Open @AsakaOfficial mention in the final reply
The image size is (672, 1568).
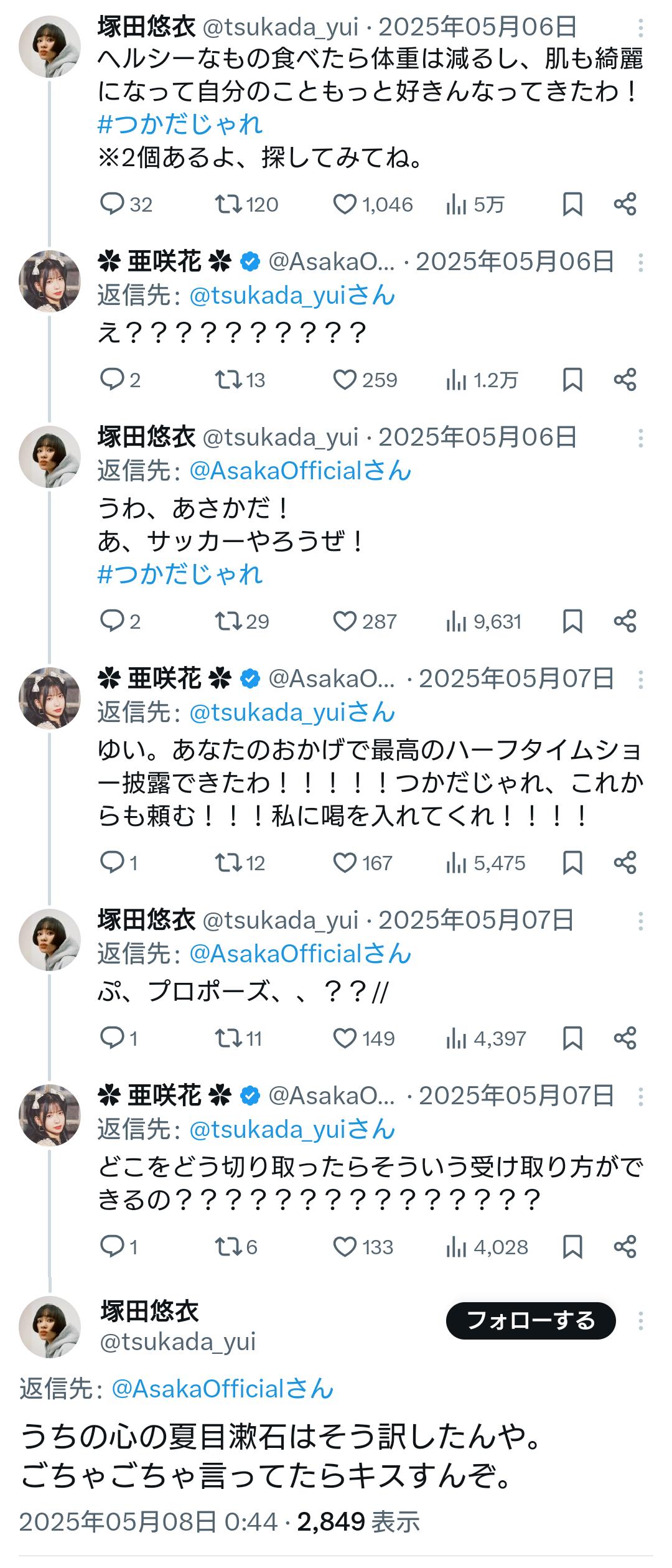pyautogui.click(x=223, y=1389)
